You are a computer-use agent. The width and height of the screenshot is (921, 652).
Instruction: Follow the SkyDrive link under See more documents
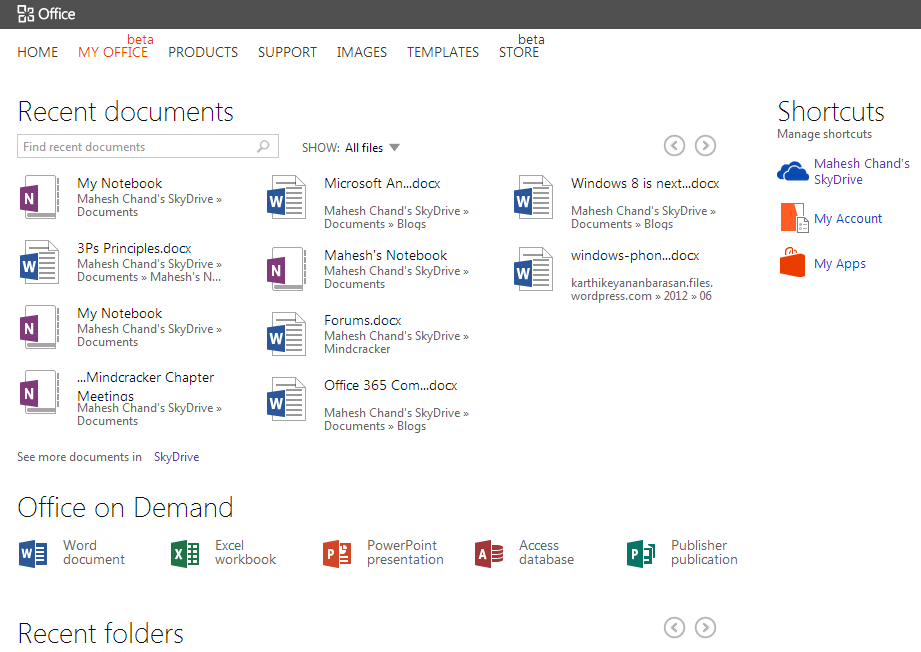coord(176,457)
